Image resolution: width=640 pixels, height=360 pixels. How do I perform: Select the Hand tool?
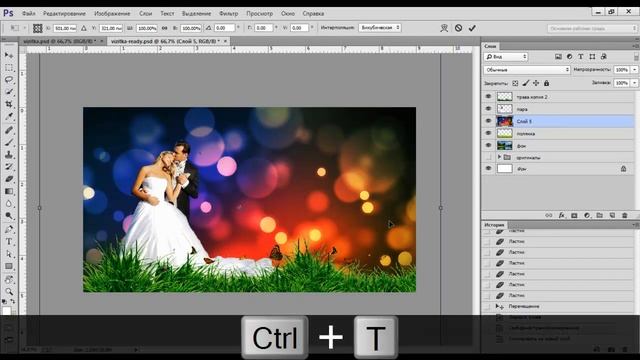pos(9,280)
